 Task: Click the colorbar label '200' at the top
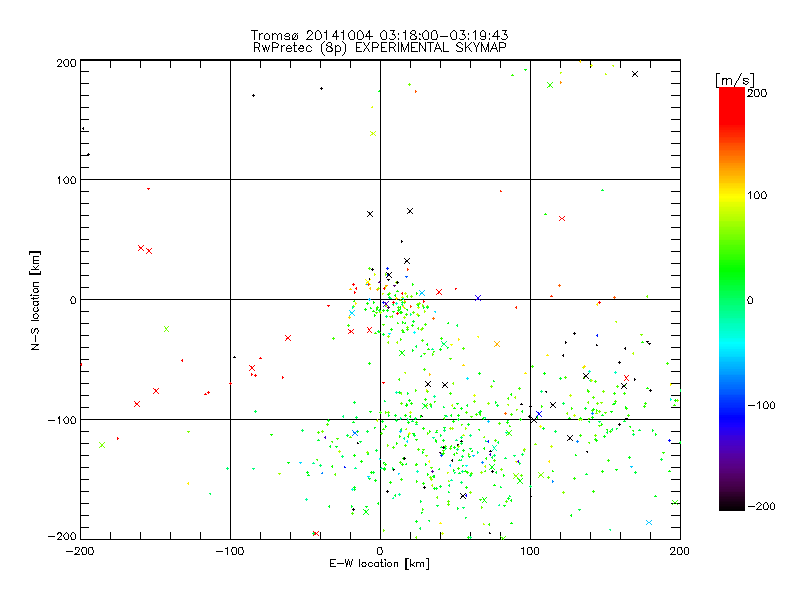pos(757,93)
